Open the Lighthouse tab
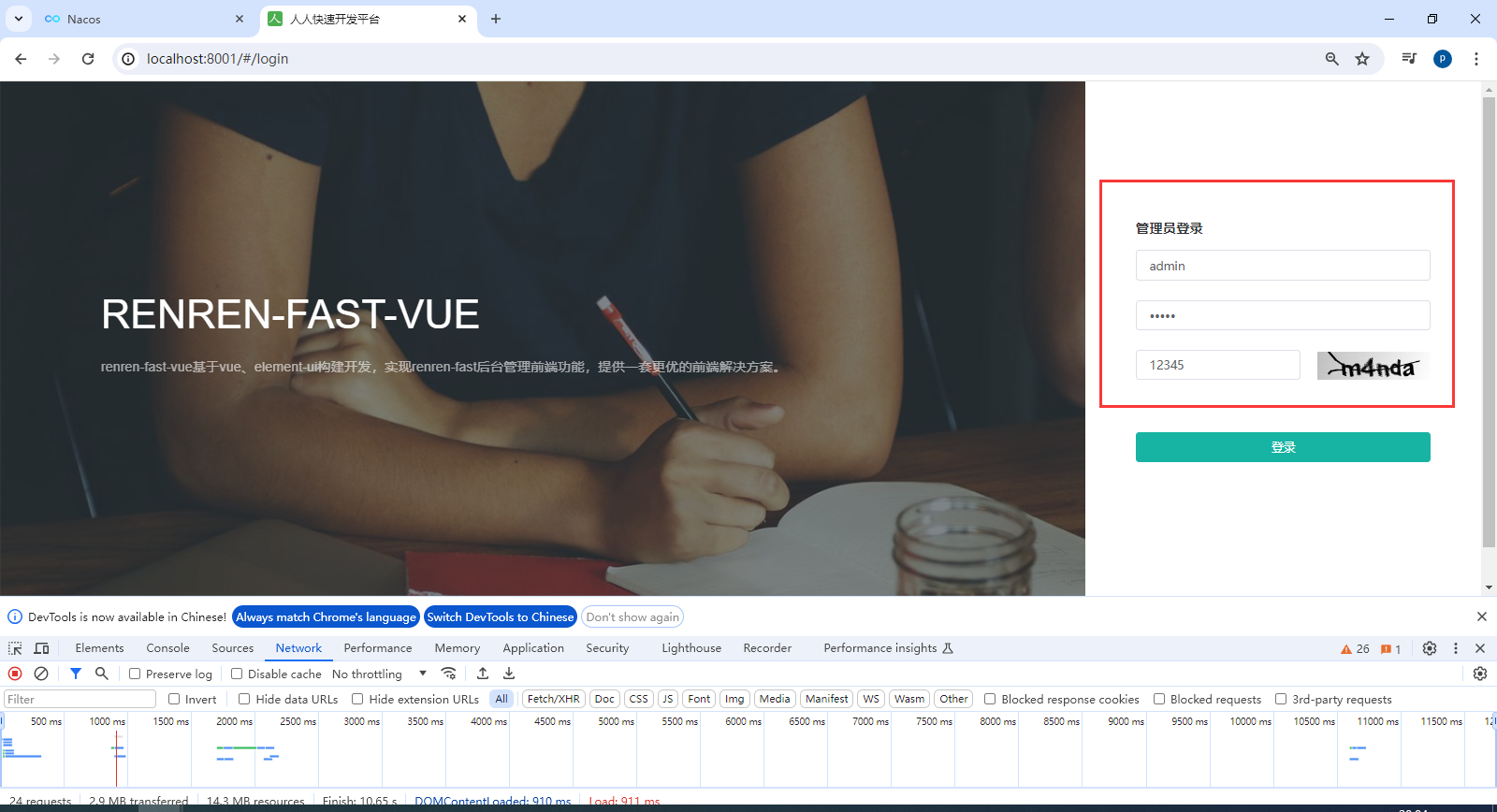Screen dimensions: 1497x812 (691, 648)
